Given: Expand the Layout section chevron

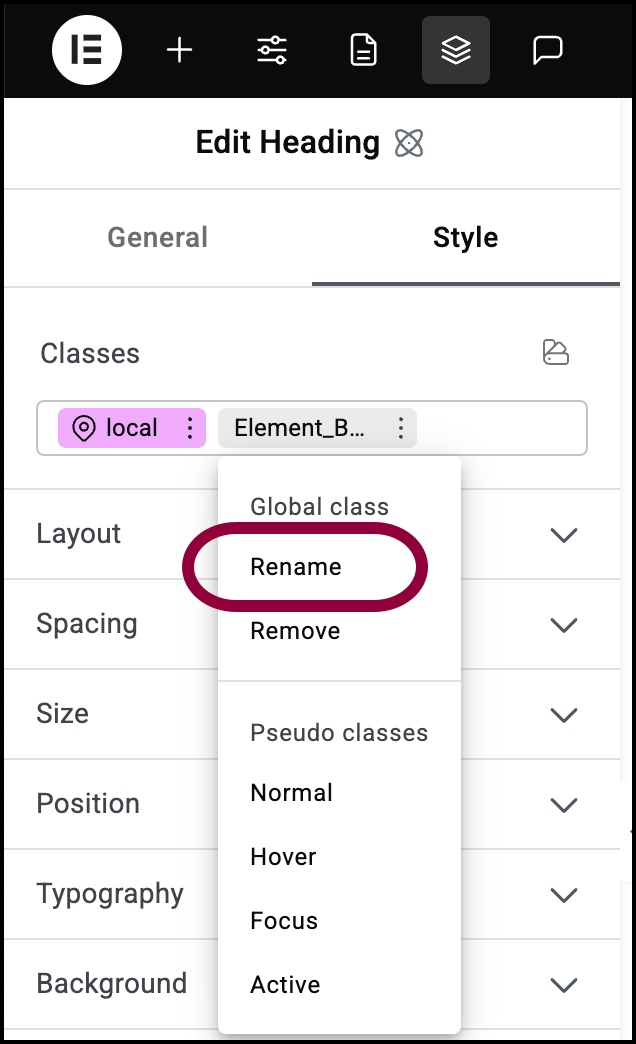Looking at the screenshot, I should [563, 535].
